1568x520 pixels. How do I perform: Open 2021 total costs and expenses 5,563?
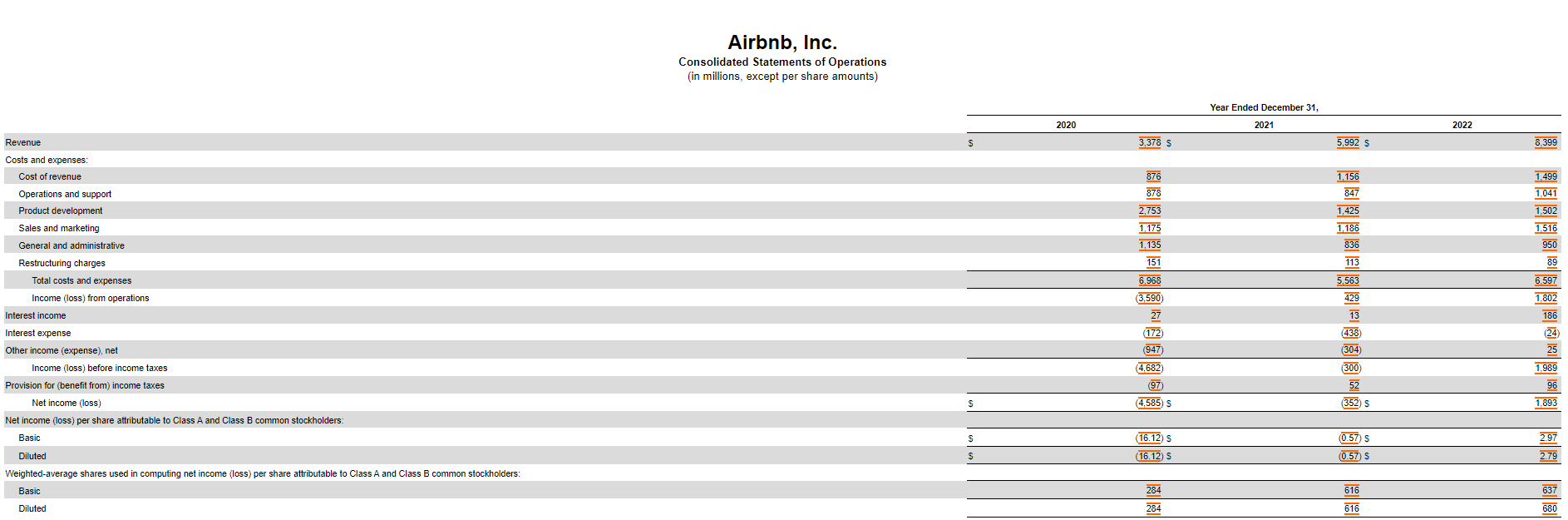[1348, 280]
